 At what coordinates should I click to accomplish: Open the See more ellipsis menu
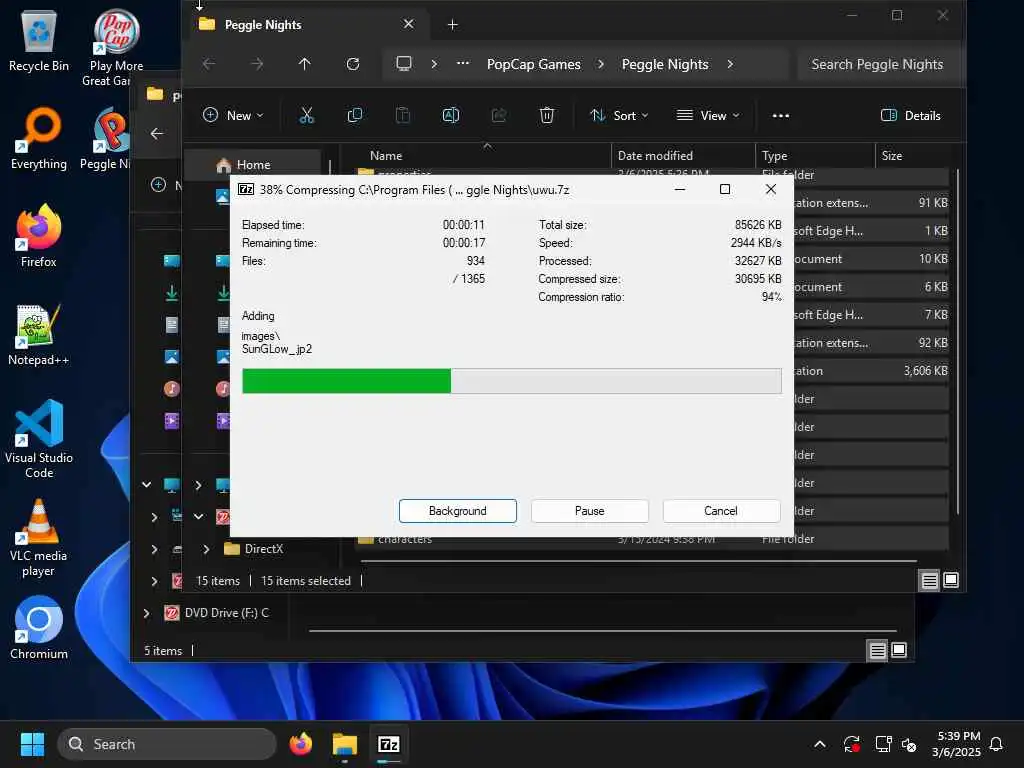tap(780, 116)
